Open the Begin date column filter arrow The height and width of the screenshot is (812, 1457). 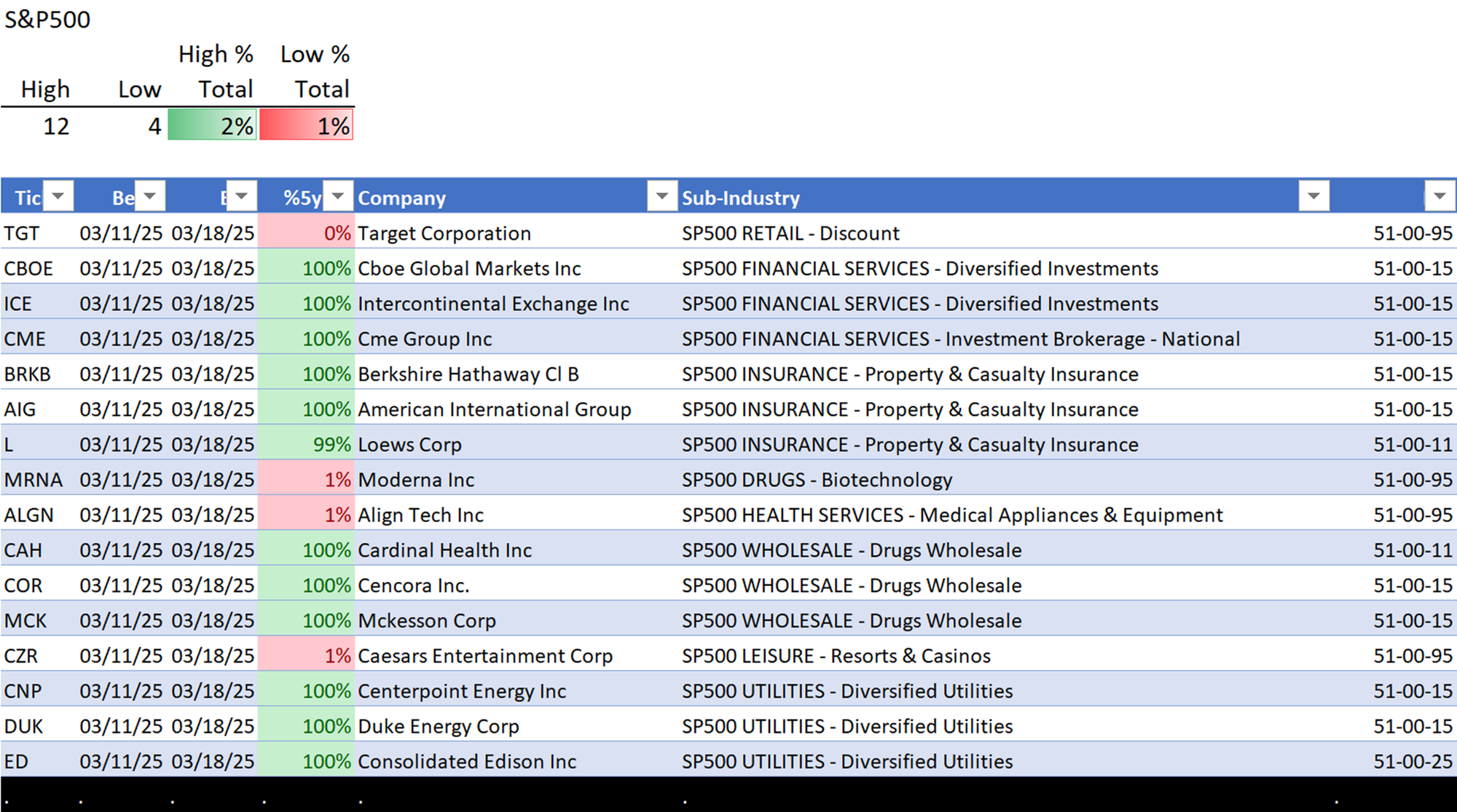pyautogui.click(x=150, y=196)
